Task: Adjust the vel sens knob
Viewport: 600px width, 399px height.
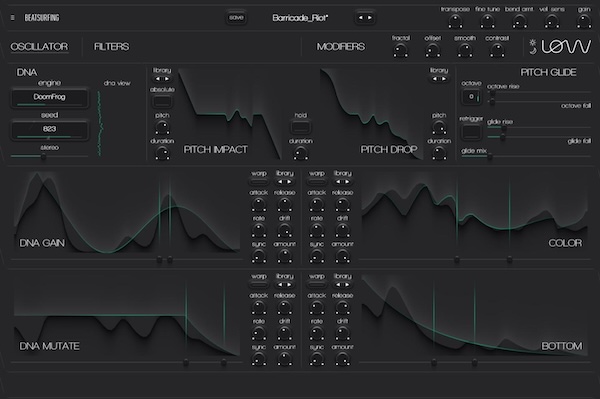Action: pyautogui.click(x=551, y=21)
